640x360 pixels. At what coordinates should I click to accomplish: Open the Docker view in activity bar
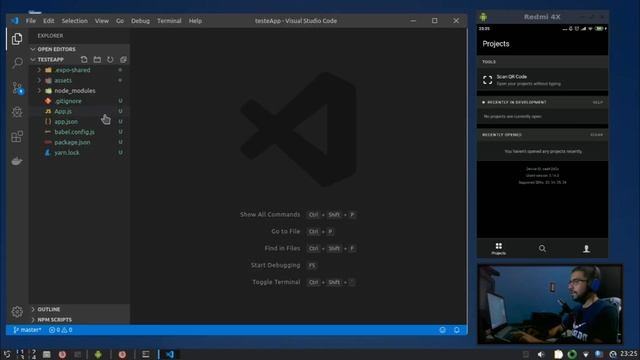pyautogui.click(x=17, y=161)
